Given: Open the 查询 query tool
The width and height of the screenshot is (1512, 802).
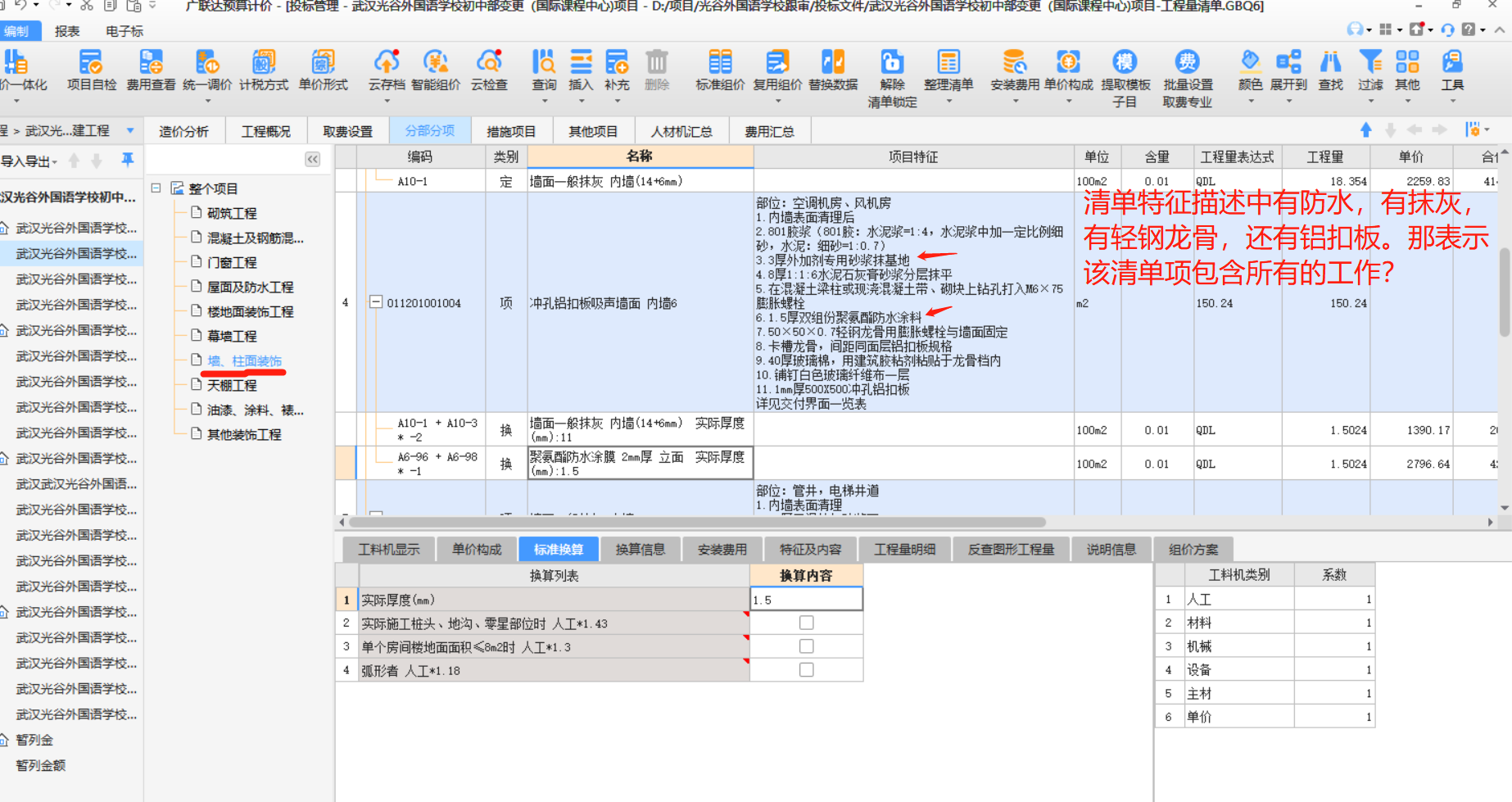Looking at the screenshot, I should pos(544,70).
